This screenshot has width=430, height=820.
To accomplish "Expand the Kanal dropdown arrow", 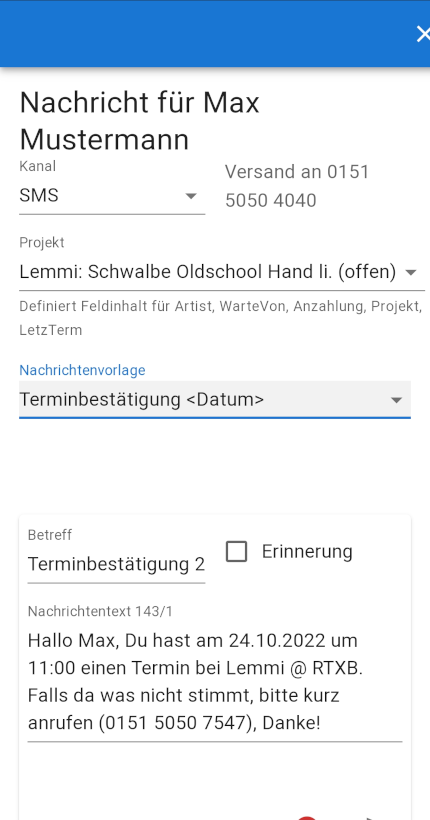I will tap(191, 196).
